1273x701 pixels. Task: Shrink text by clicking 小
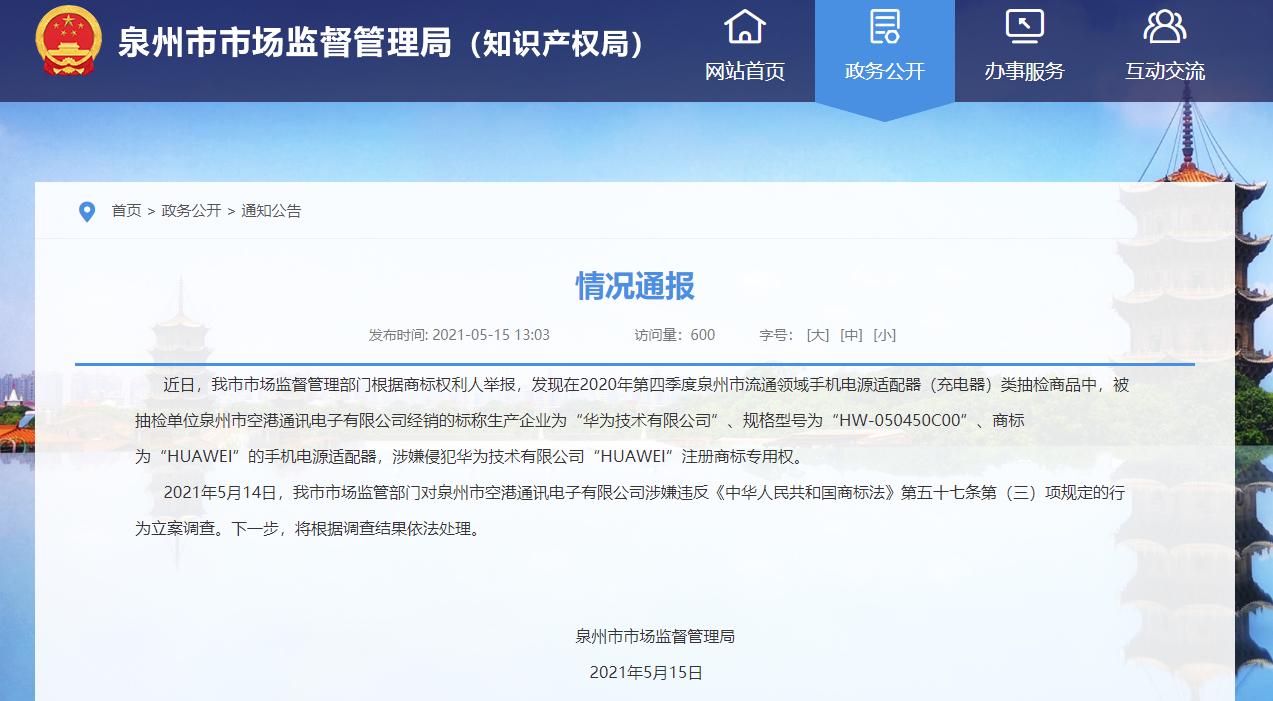coord(884,335)
